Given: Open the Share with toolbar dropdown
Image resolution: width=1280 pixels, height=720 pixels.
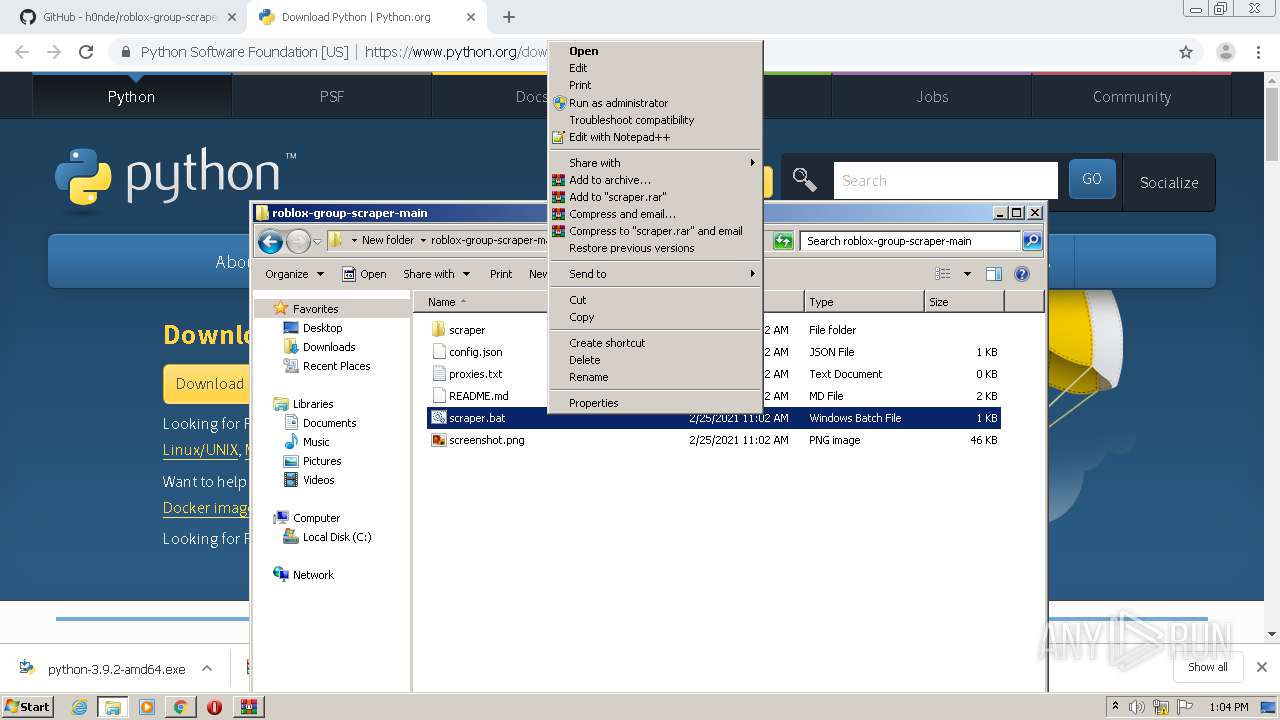Looking at the screenshot, I should click(436, 274).
